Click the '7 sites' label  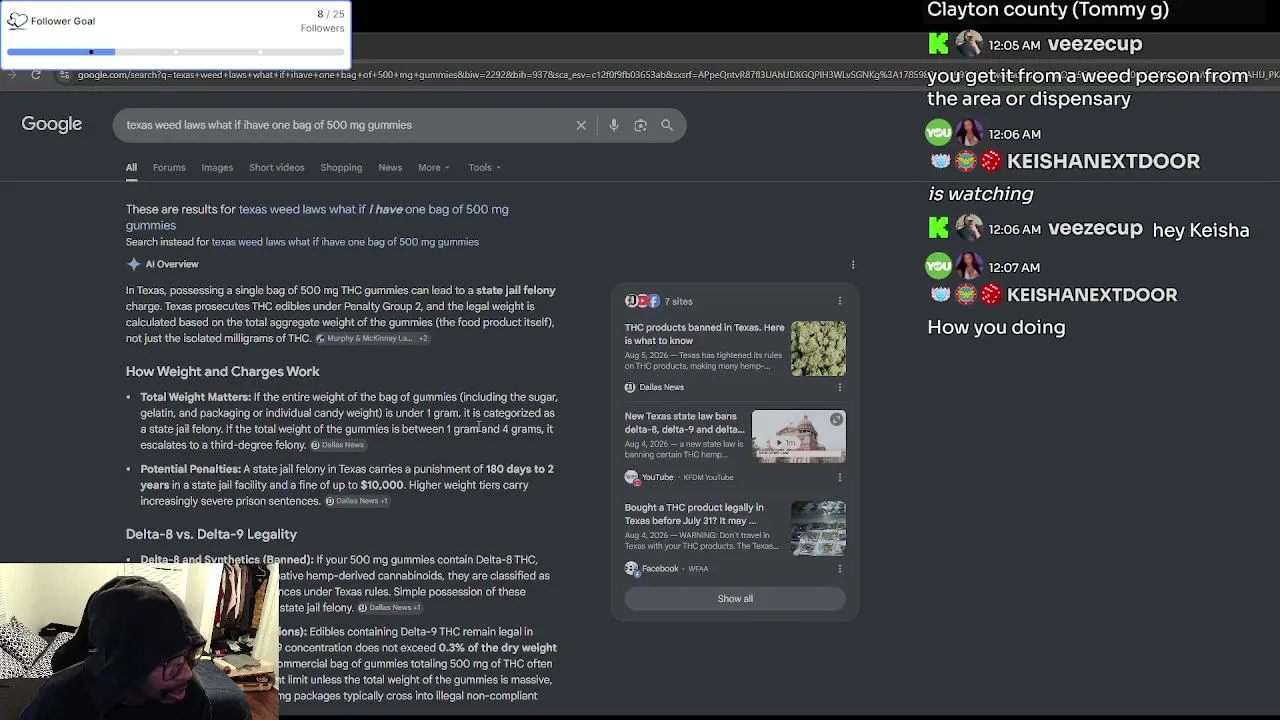pos(678,301)
